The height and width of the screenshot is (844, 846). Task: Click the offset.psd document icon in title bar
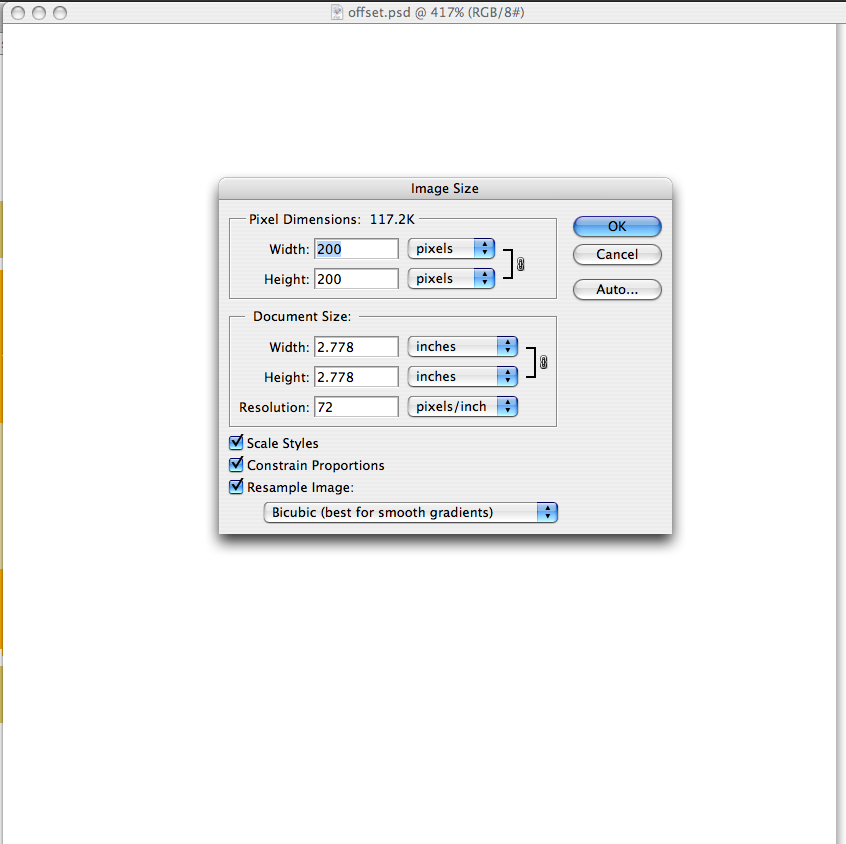(x=339, y=13)
